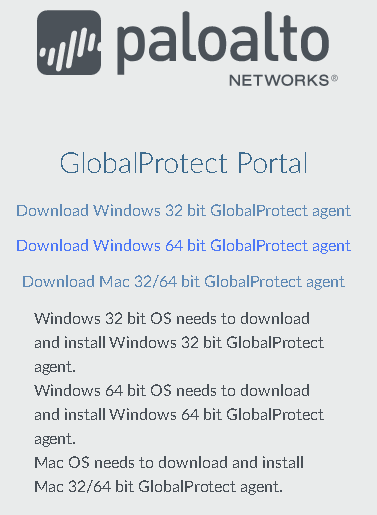Viewport: 377px width, 515px height.
Task: Click the Palo Alto Networks logo icon
Action: 69,42
